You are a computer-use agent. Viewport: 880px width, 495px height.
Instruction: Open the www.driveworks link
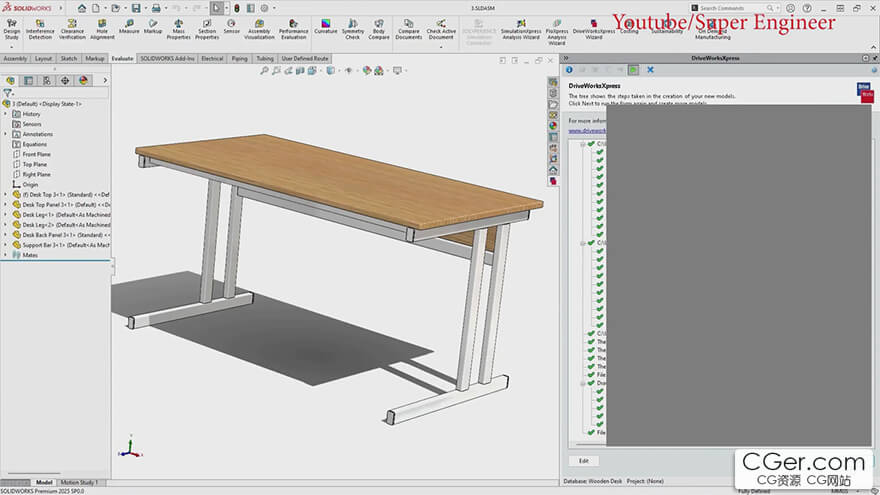click(587, 130)
